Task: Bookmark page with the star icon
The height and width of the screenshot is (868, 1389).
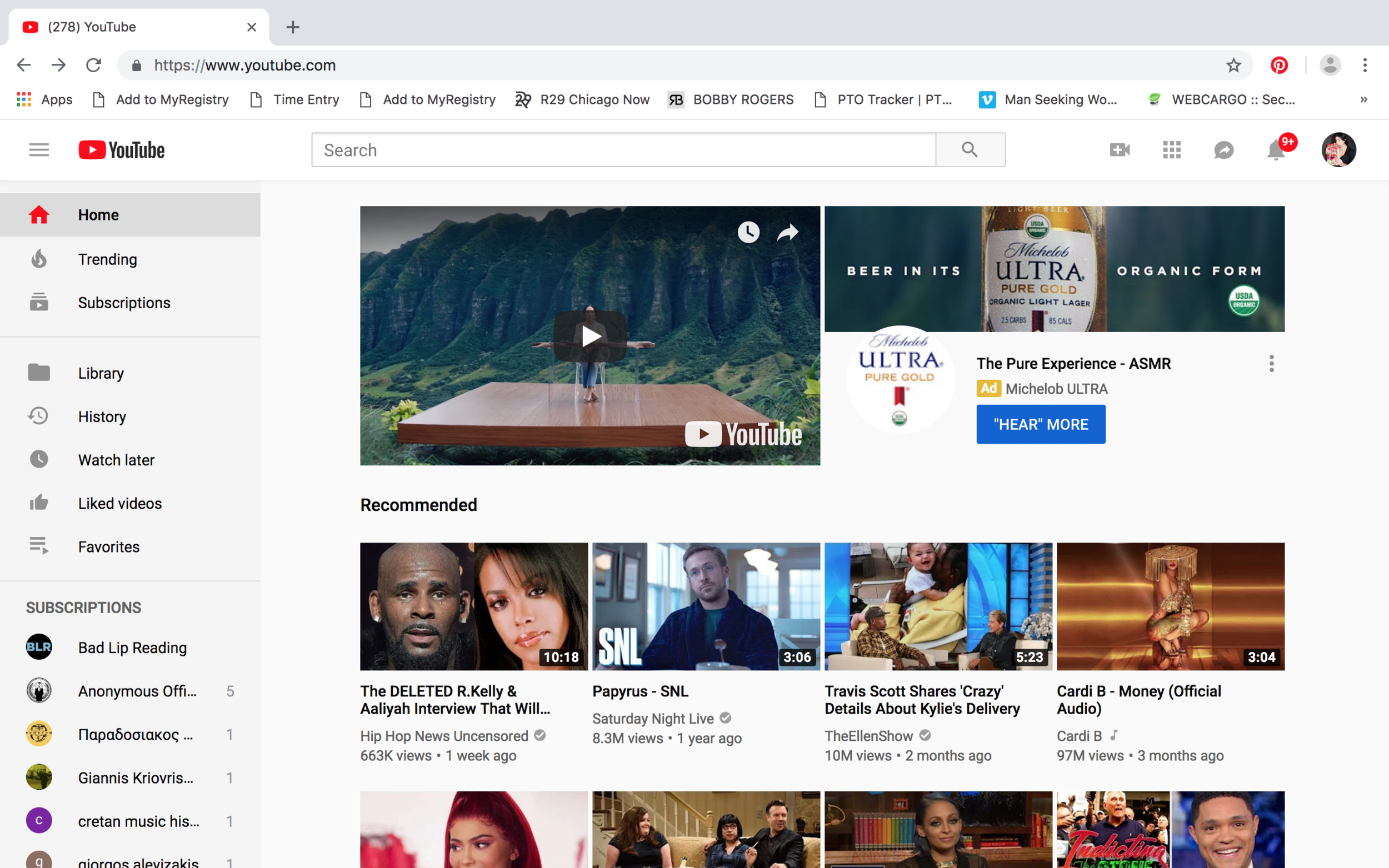Action: click(x=1233, y=65)
